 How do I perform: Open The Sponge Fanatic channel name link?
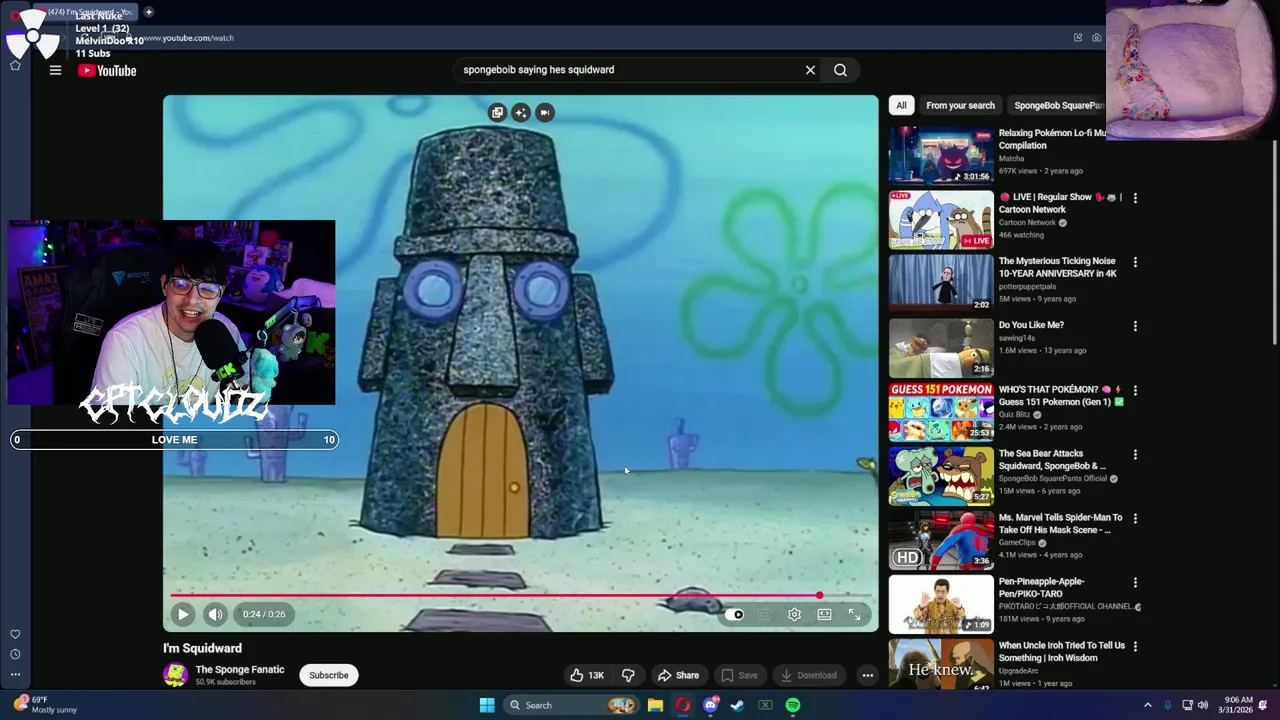pos(240,669)
